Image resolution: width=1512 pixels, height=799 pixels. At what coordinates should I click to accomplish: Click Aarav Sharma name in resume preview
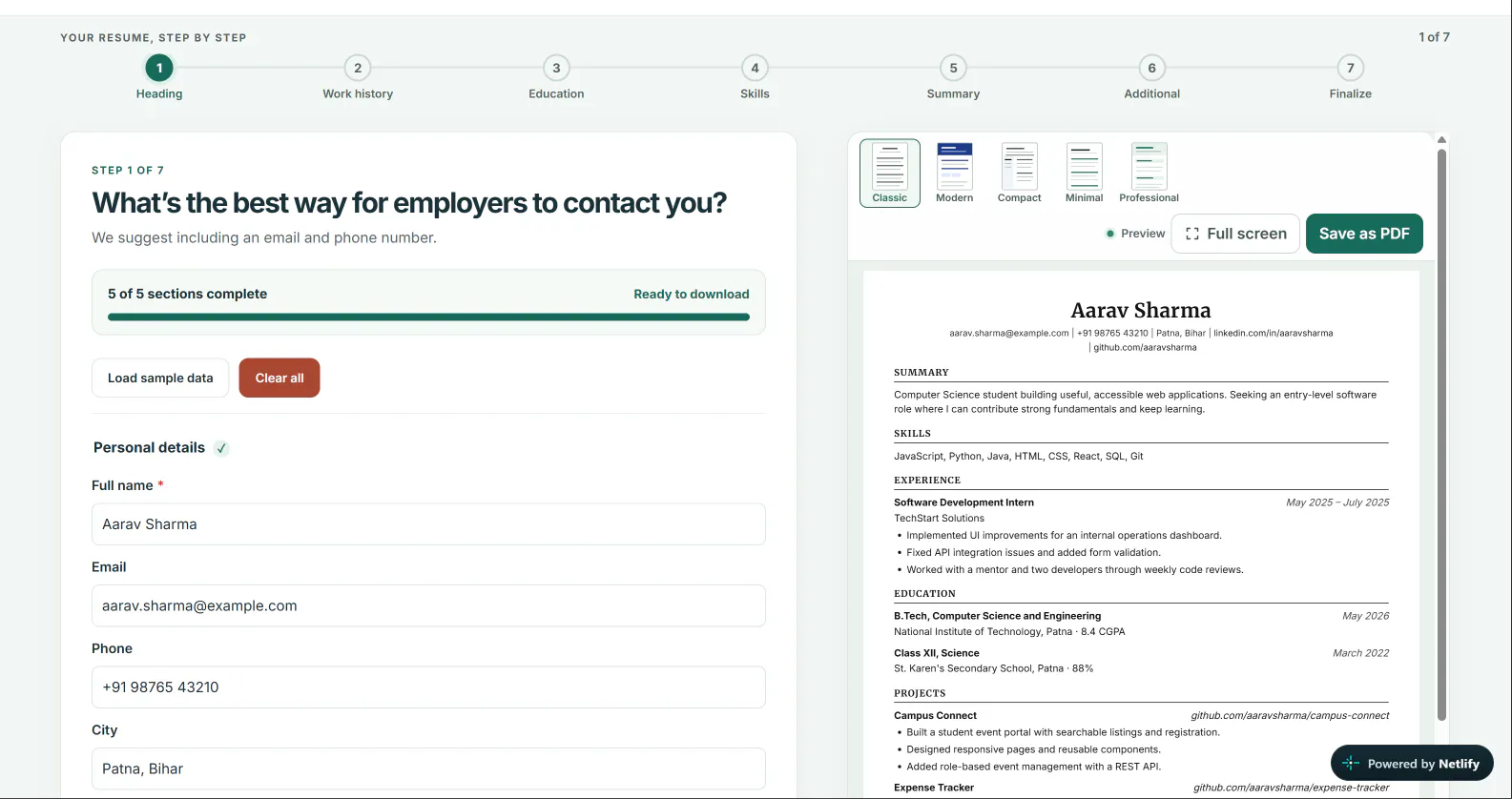tap(1141, 310)
